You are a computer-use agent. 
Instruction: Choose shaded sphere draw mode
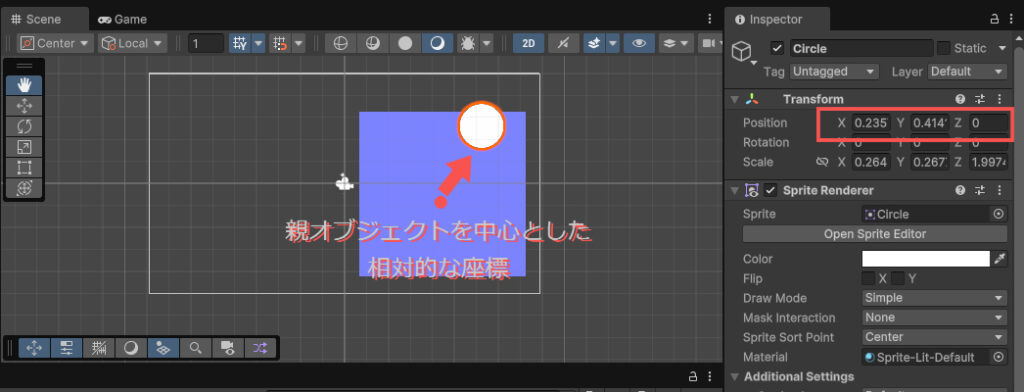tap(438, 44)
